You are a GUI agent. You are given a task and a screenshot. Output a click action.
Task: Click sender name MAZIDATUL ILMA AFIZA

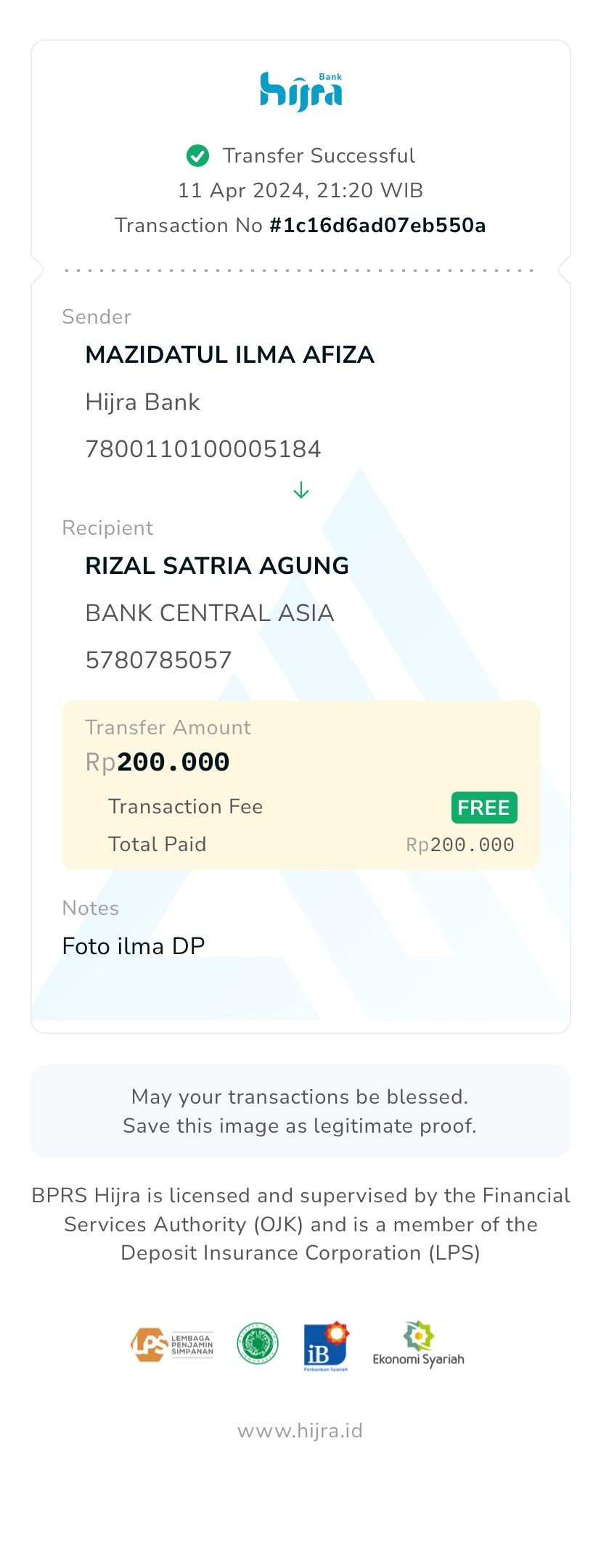[x=229, y=355]
